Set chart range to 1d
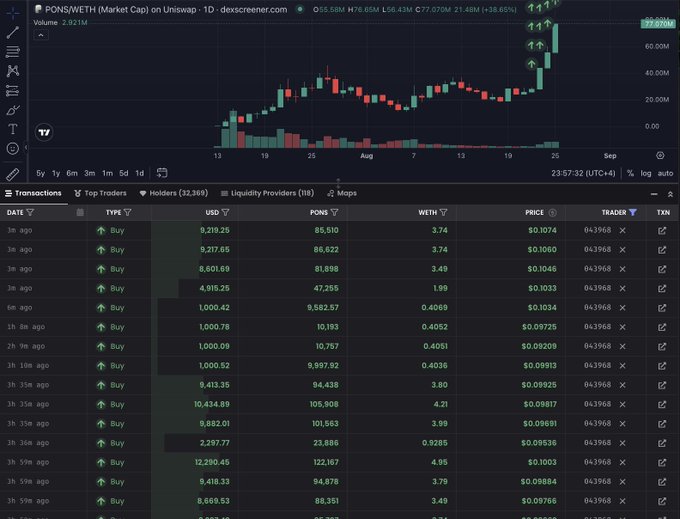Screen dimensions: 680x519 tap(139, 173)
